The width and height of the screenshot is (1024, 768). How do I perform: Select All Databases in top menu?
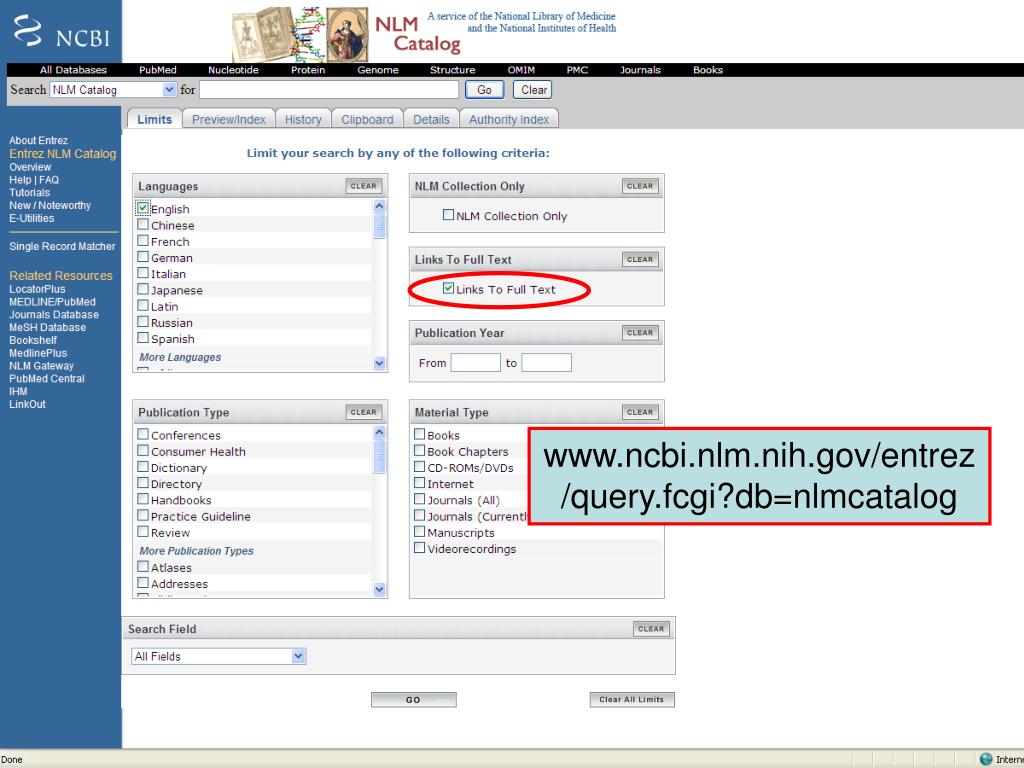pos(73,70)
